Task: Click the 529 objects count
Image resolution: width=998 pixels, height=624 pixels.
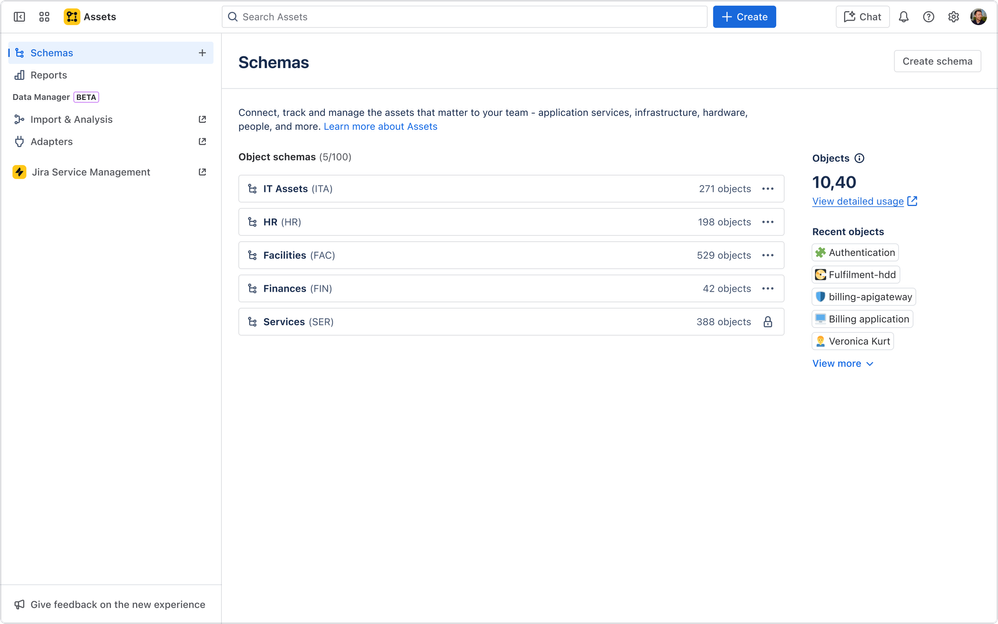Action: click(x=724, y=255)
